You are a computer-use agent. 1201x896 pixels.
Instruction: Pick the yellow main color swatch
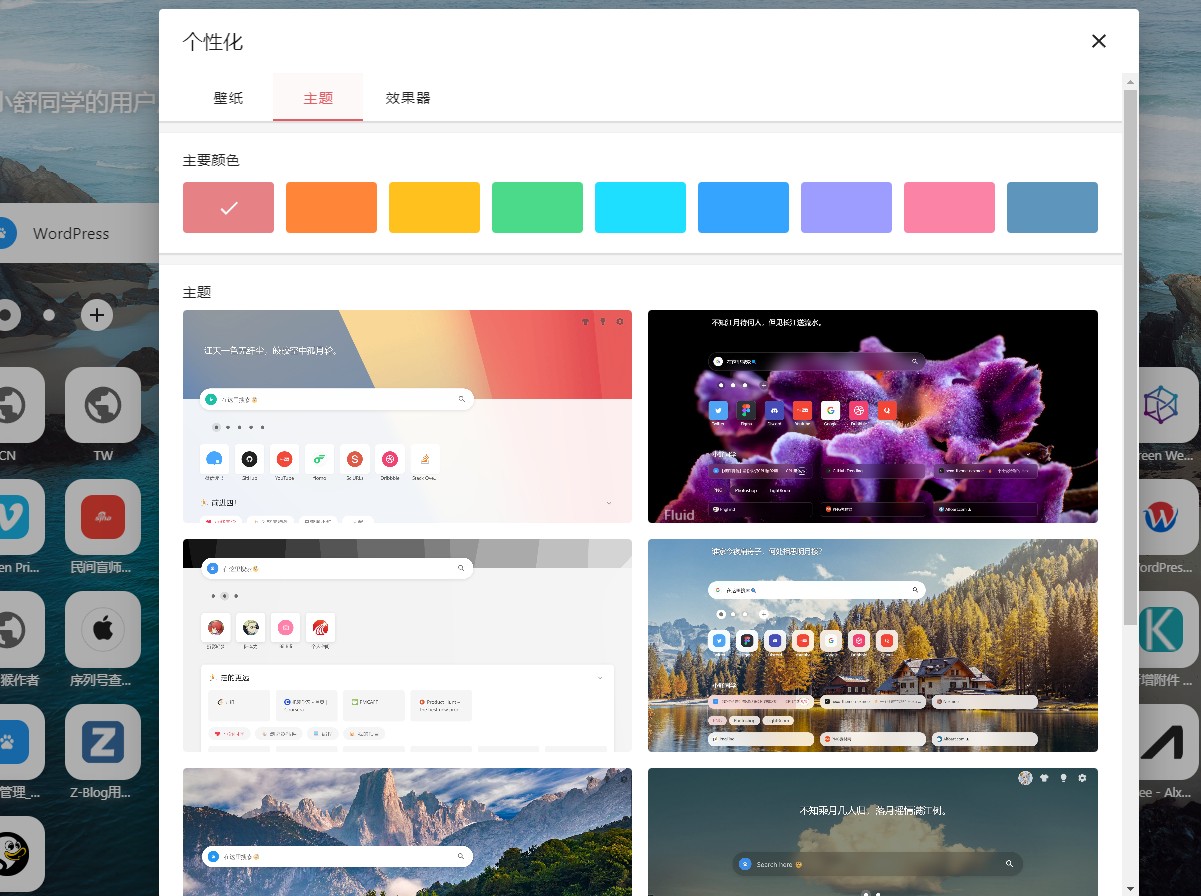coord(434,207)
